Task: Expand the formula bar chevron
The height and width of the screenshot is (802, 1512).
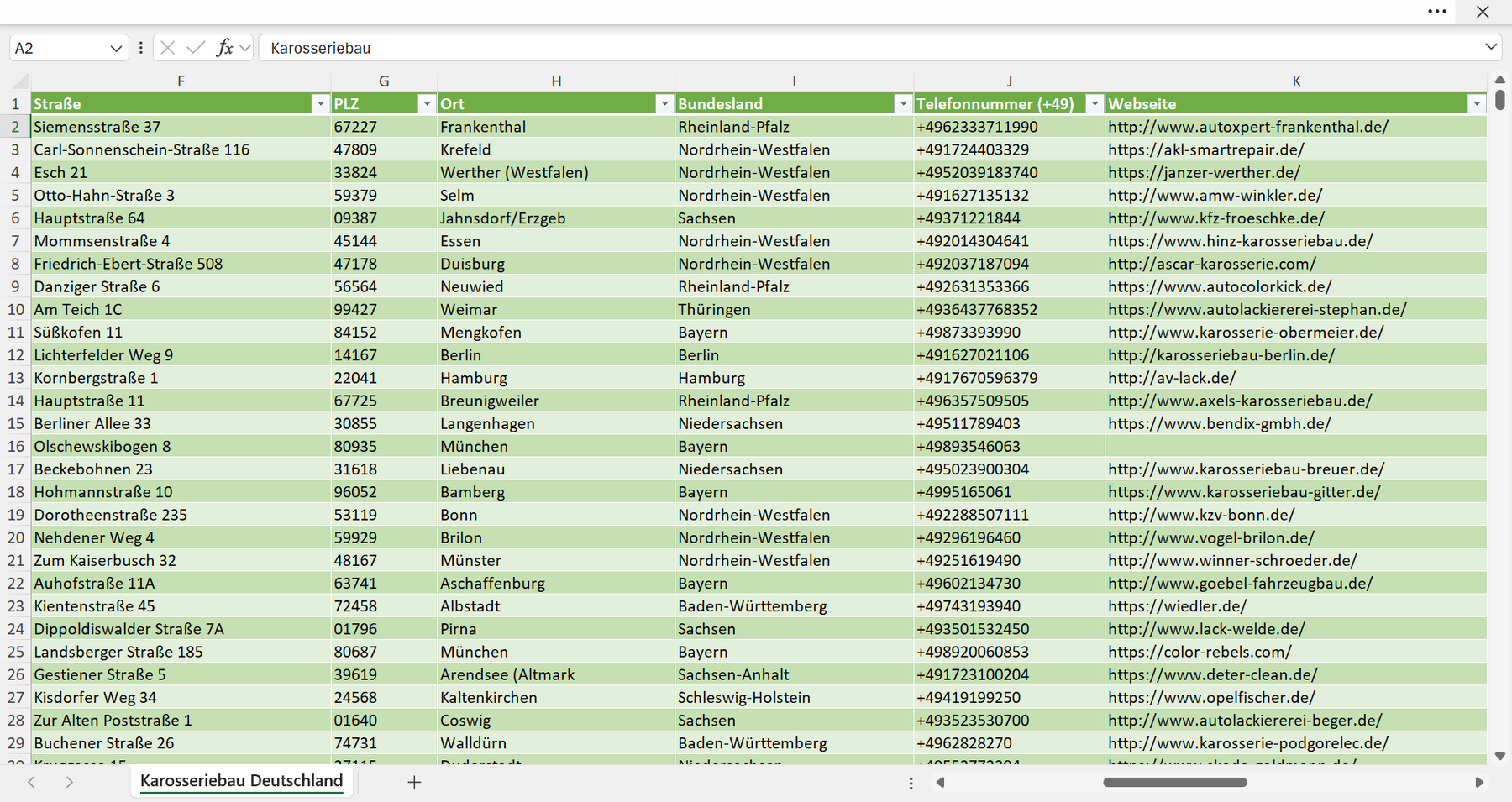Action: point(1491,47)
